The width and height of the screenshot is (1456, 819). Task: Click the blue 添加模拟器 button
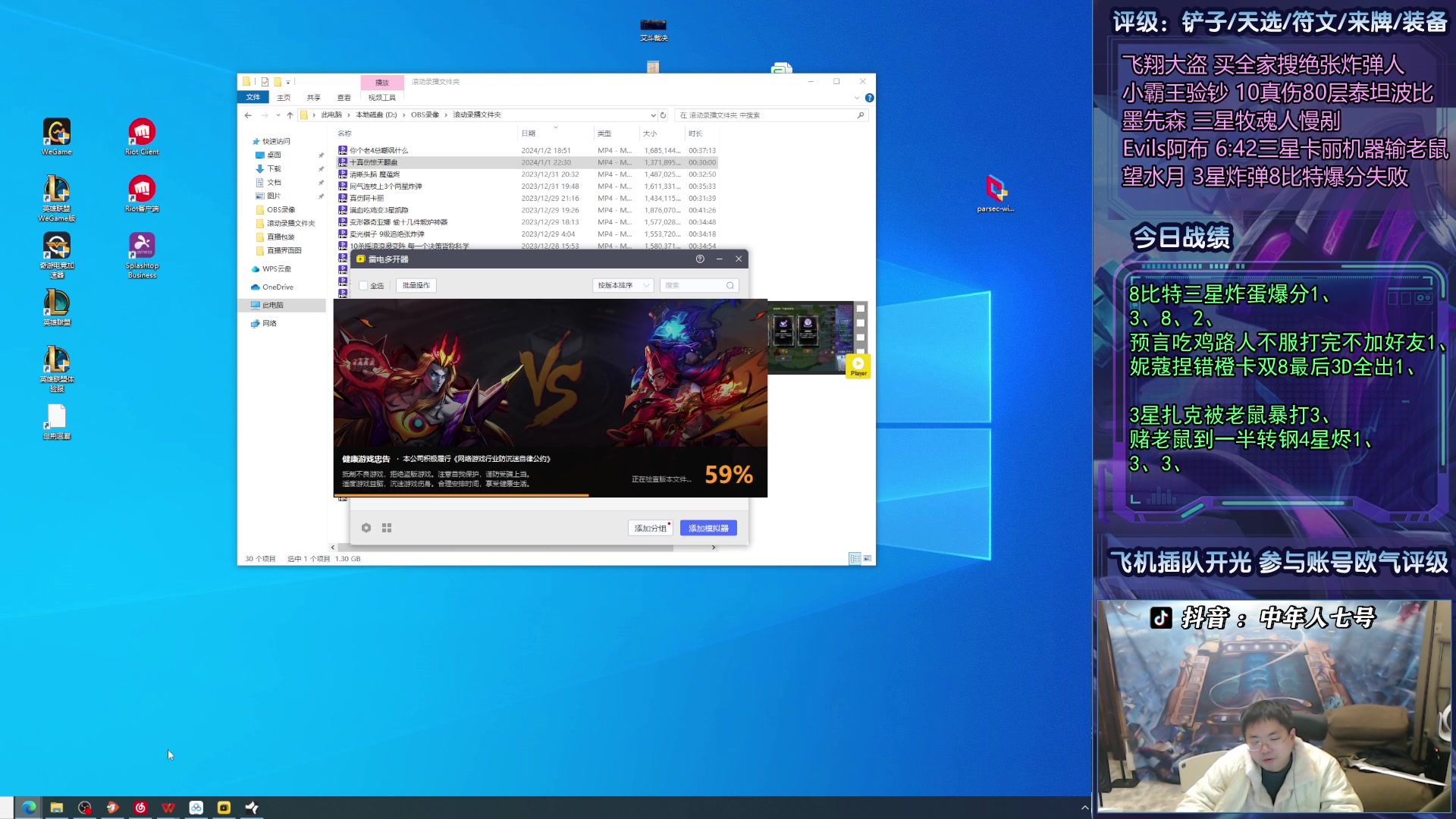tap(708, 528)
